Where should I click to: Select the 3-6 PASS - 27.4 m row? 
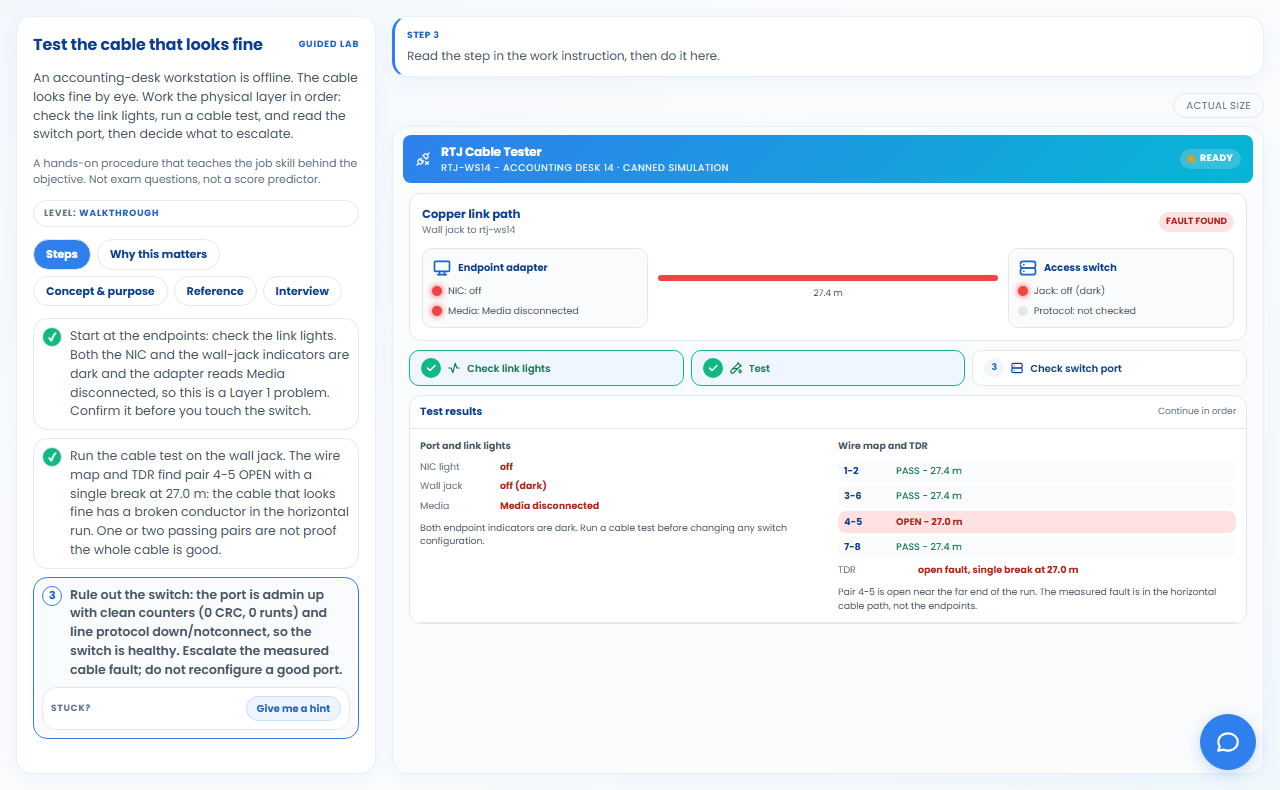coord(1037,496)
